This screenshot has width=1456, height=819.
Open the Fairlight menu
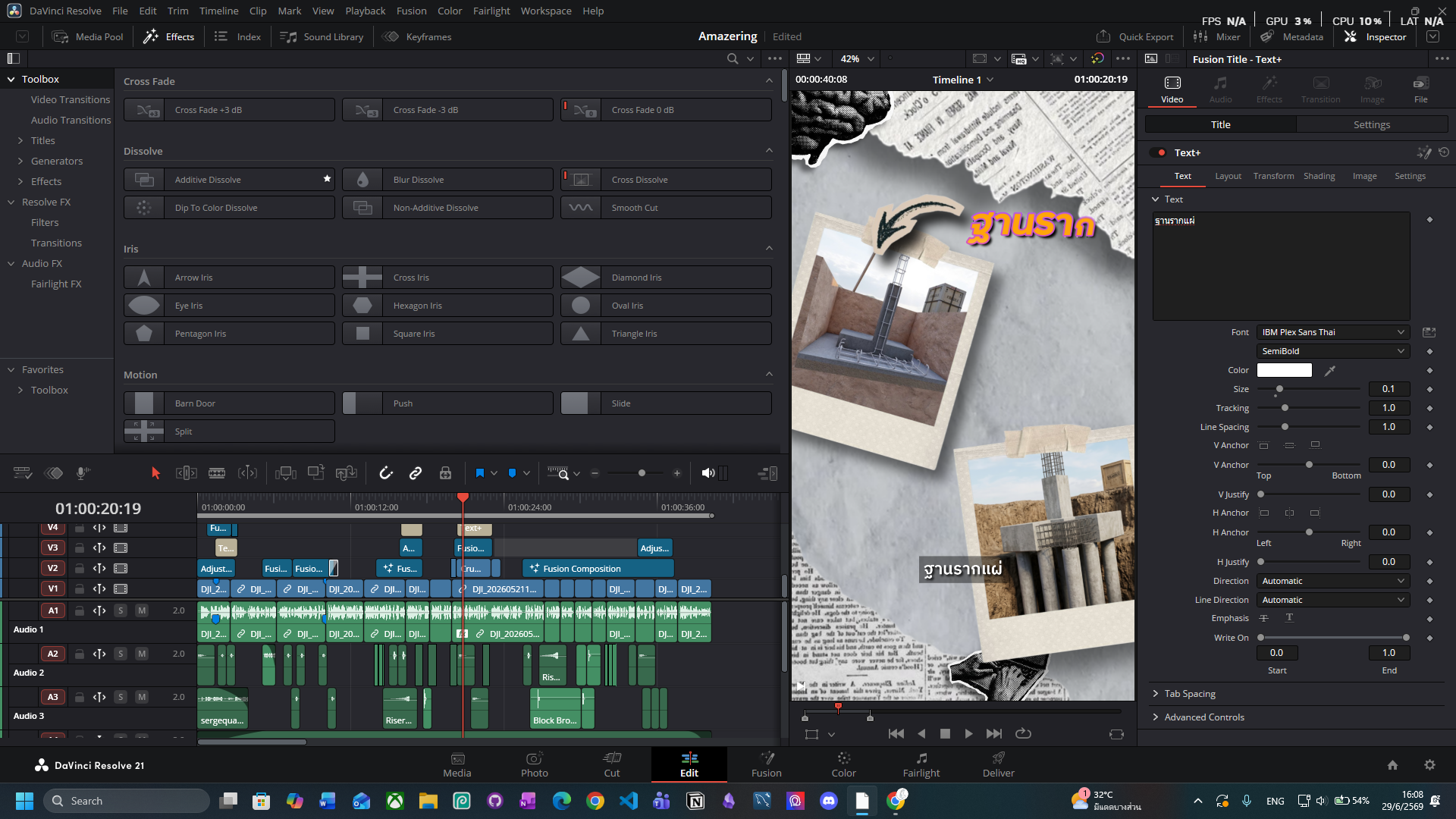pyautogui.click(x=491, y=11)
